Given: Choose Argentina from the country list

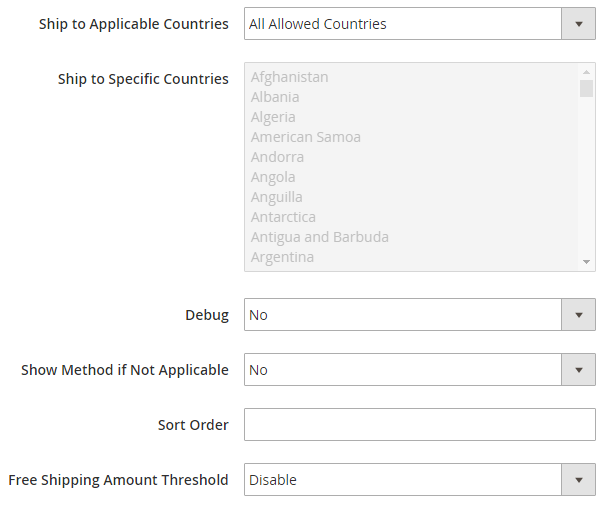Looking at the screenshot, I should tap(282, 257).
